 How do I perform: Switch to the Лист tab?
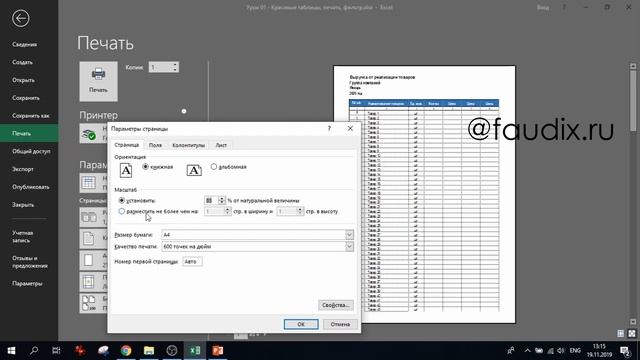tap(221, 145)
